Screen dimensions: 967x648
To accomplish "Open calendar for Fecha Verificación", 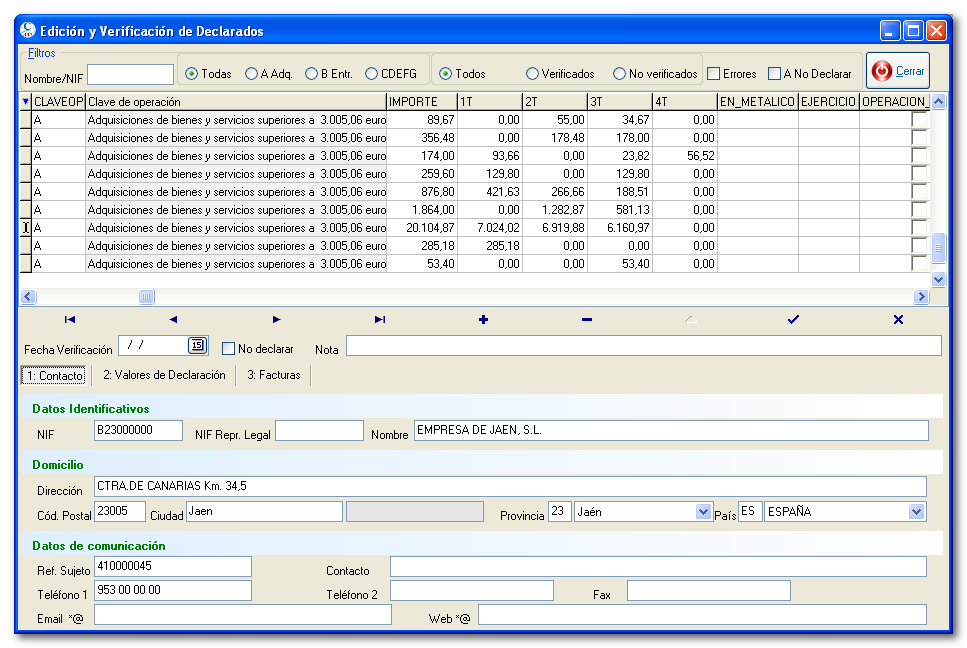I will pyautogui.click(x=197, y=345).
